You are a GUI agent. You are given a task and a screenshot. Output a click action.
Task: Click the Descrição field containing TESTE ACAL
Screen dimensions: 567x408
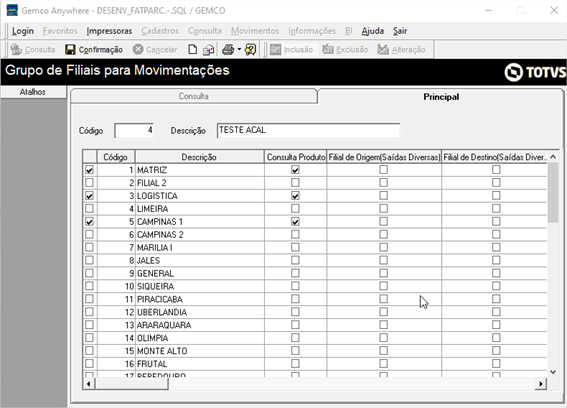click(308, 131)
